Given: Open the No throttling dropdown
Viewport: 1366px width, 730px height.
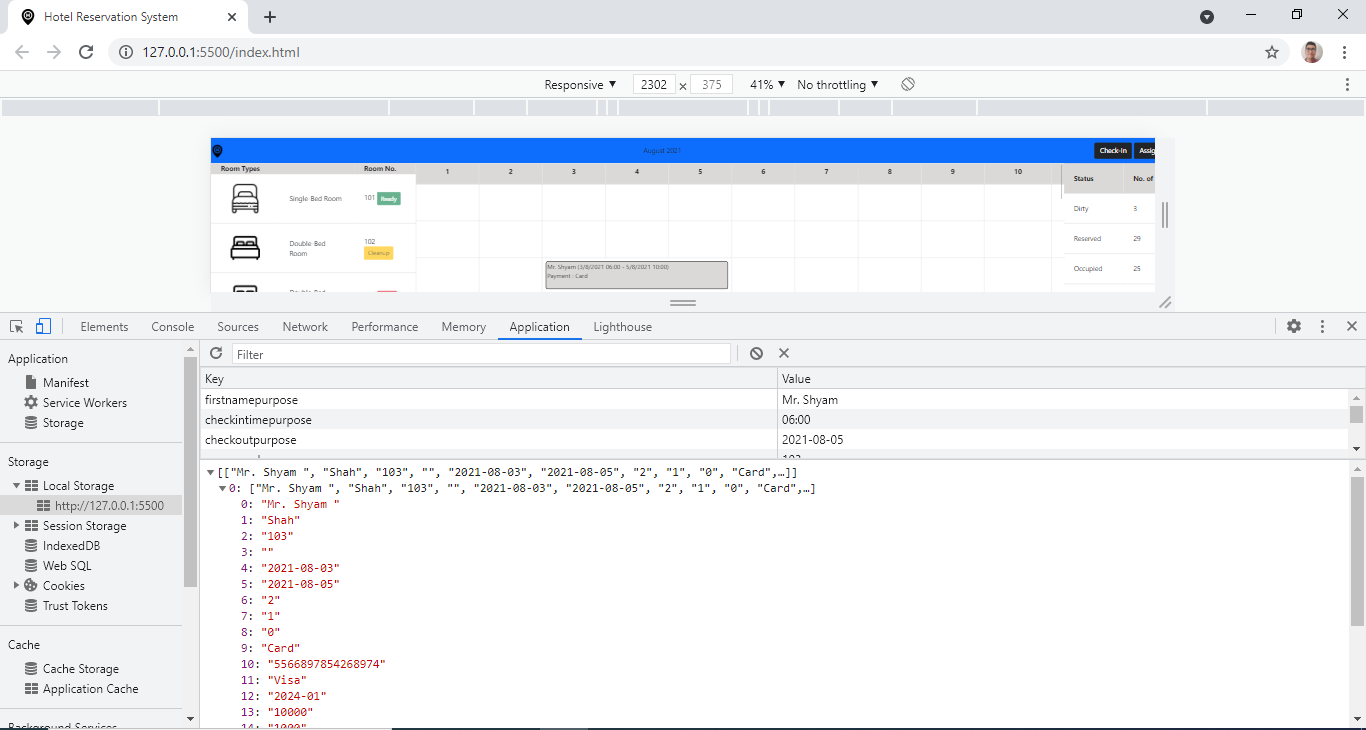Looking at the screenshot, I should (x=835, y=84).
